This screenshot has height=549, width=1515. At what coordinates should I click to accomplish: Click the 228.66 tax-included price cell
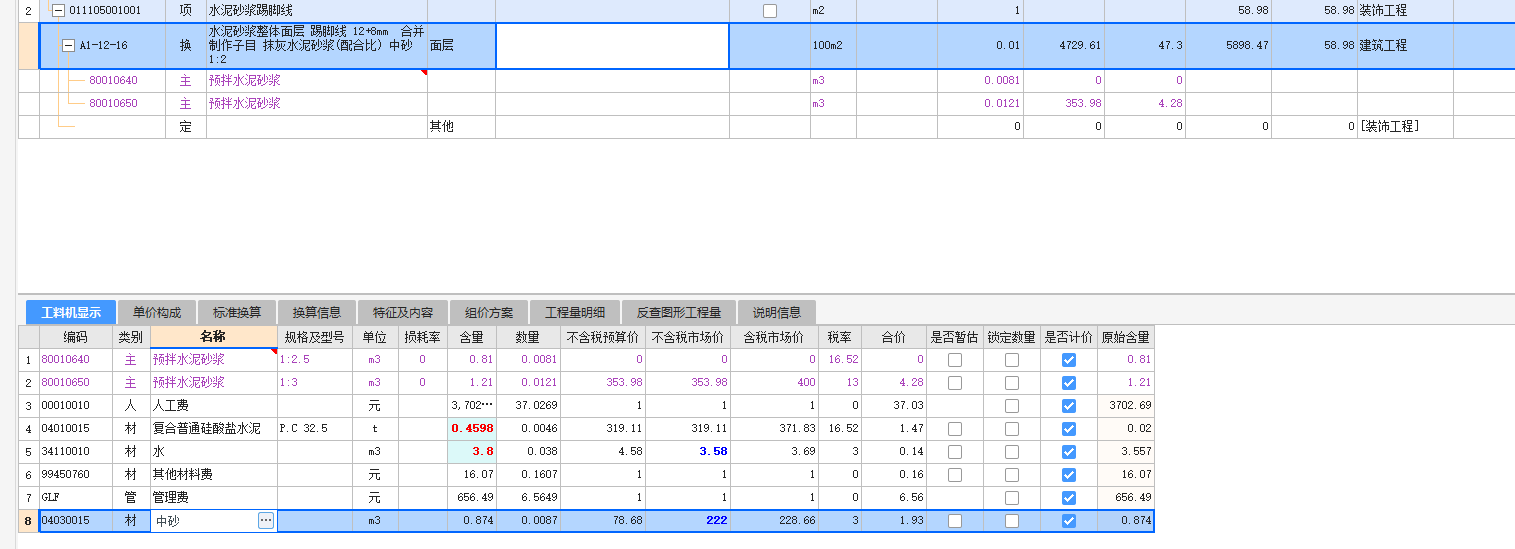click(x=774, y=521)
